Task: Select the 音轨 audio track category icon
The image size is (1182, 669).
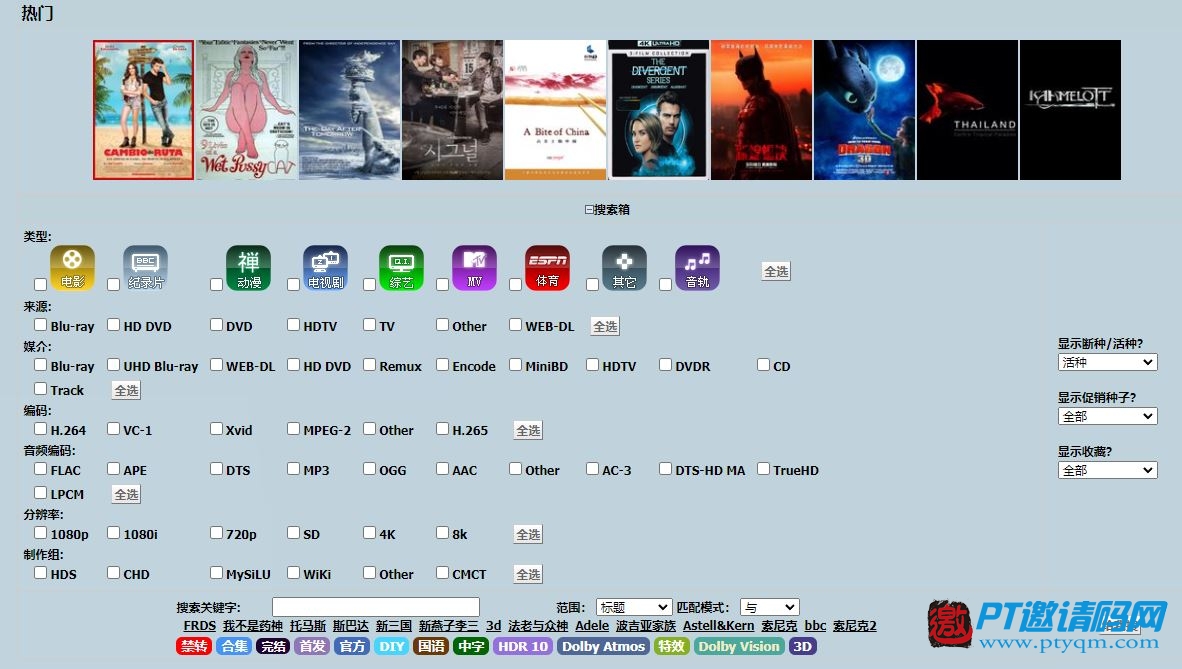Action: click(697, 268)
